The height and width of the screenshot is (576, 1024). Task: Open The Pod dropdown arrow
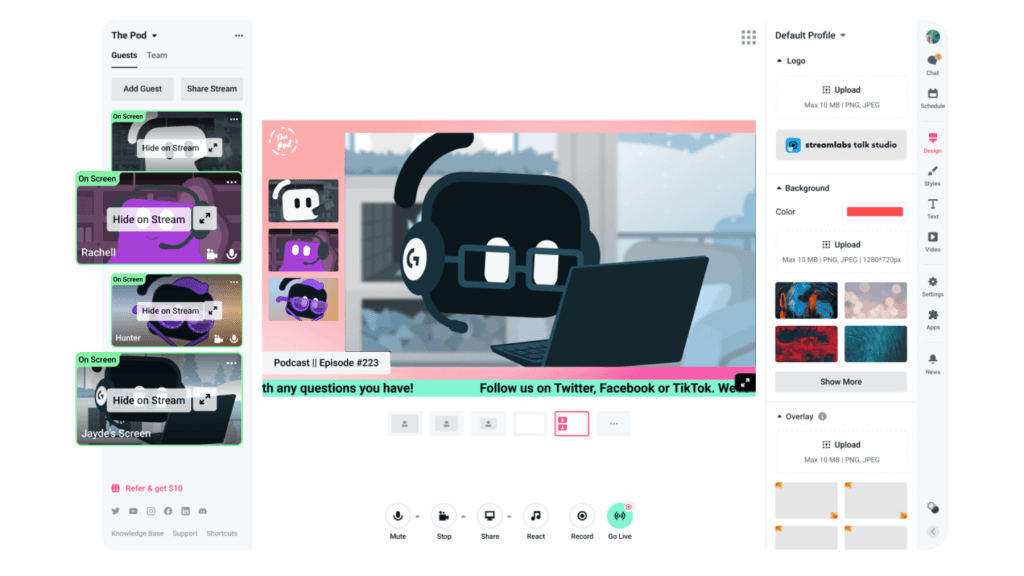tap(155, 36)
